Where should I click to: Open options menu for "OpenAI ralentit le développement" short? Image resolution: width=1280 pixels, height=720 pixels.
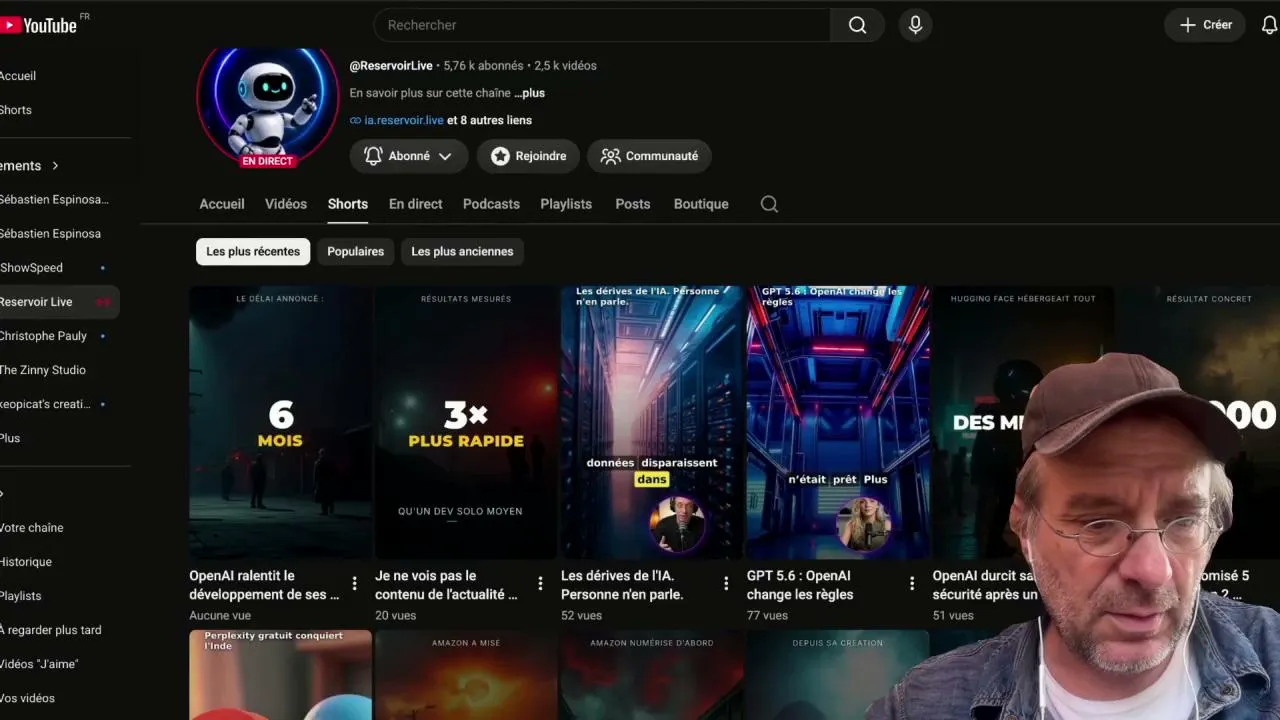354,583
